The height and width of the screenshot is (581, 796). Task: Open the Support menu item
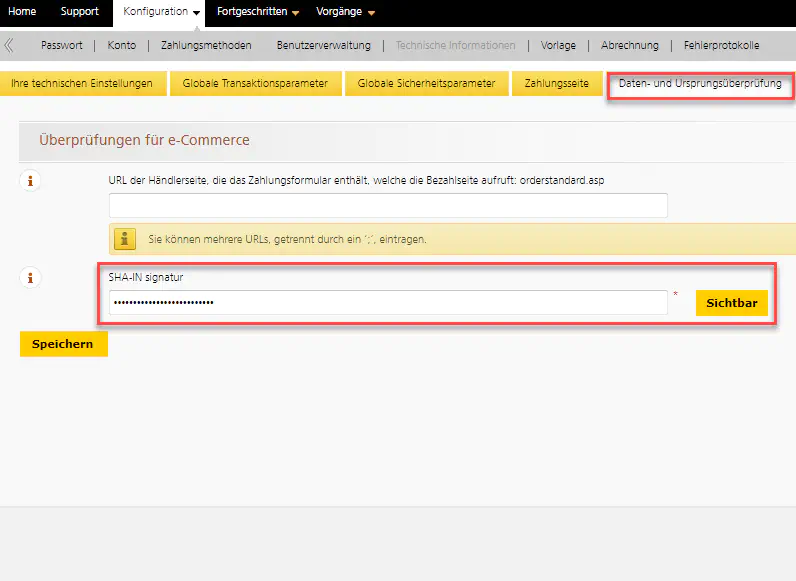[80, 12]
